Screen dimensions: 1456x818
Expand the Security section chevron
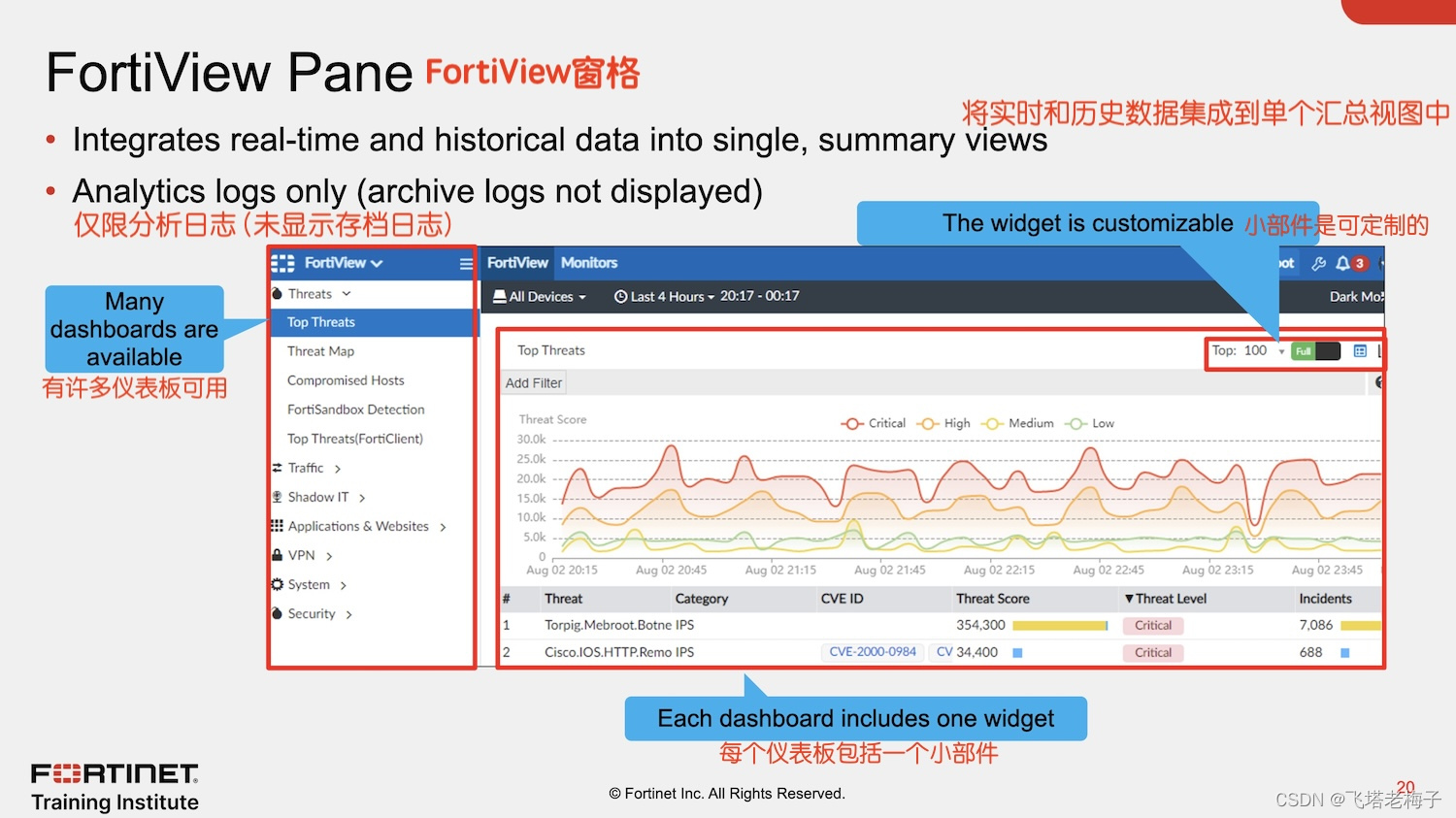tap(348, 614)
